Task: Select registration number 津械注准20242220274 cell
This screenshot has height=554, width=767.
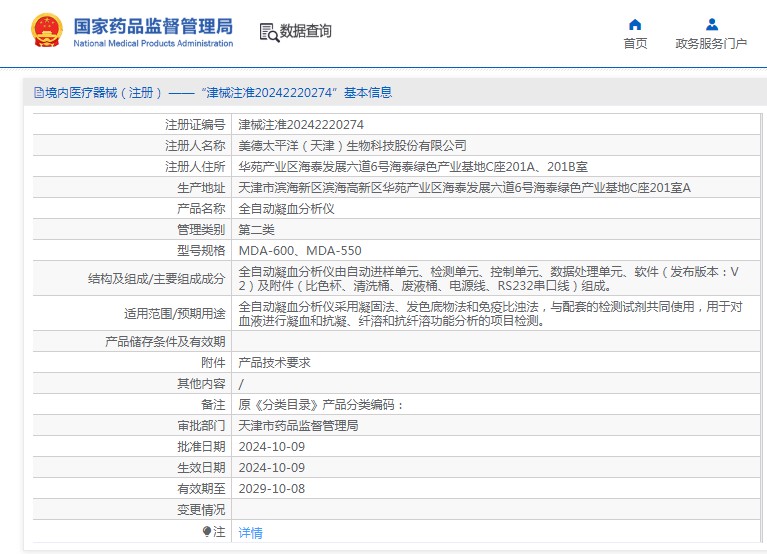Action: point(301,125)
